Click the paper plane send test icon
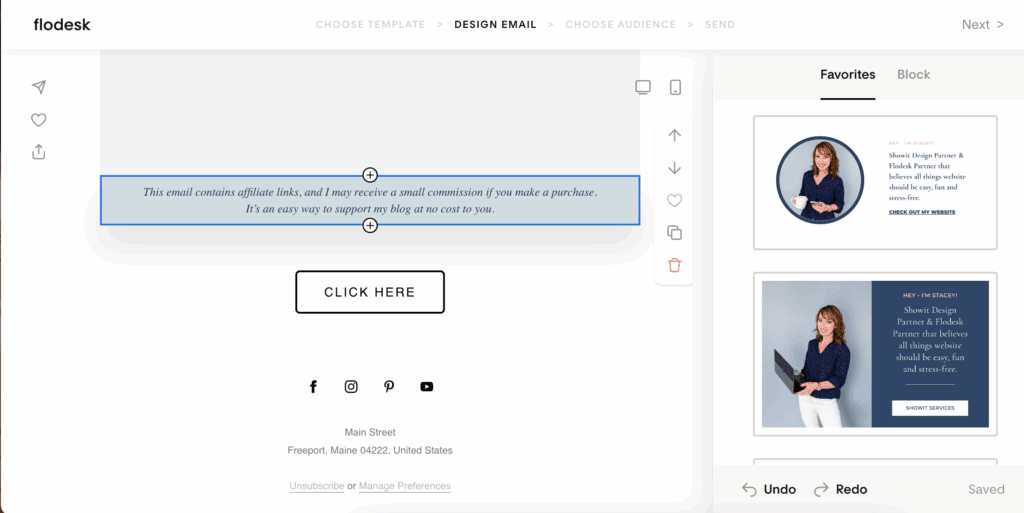 click(39, 87)
